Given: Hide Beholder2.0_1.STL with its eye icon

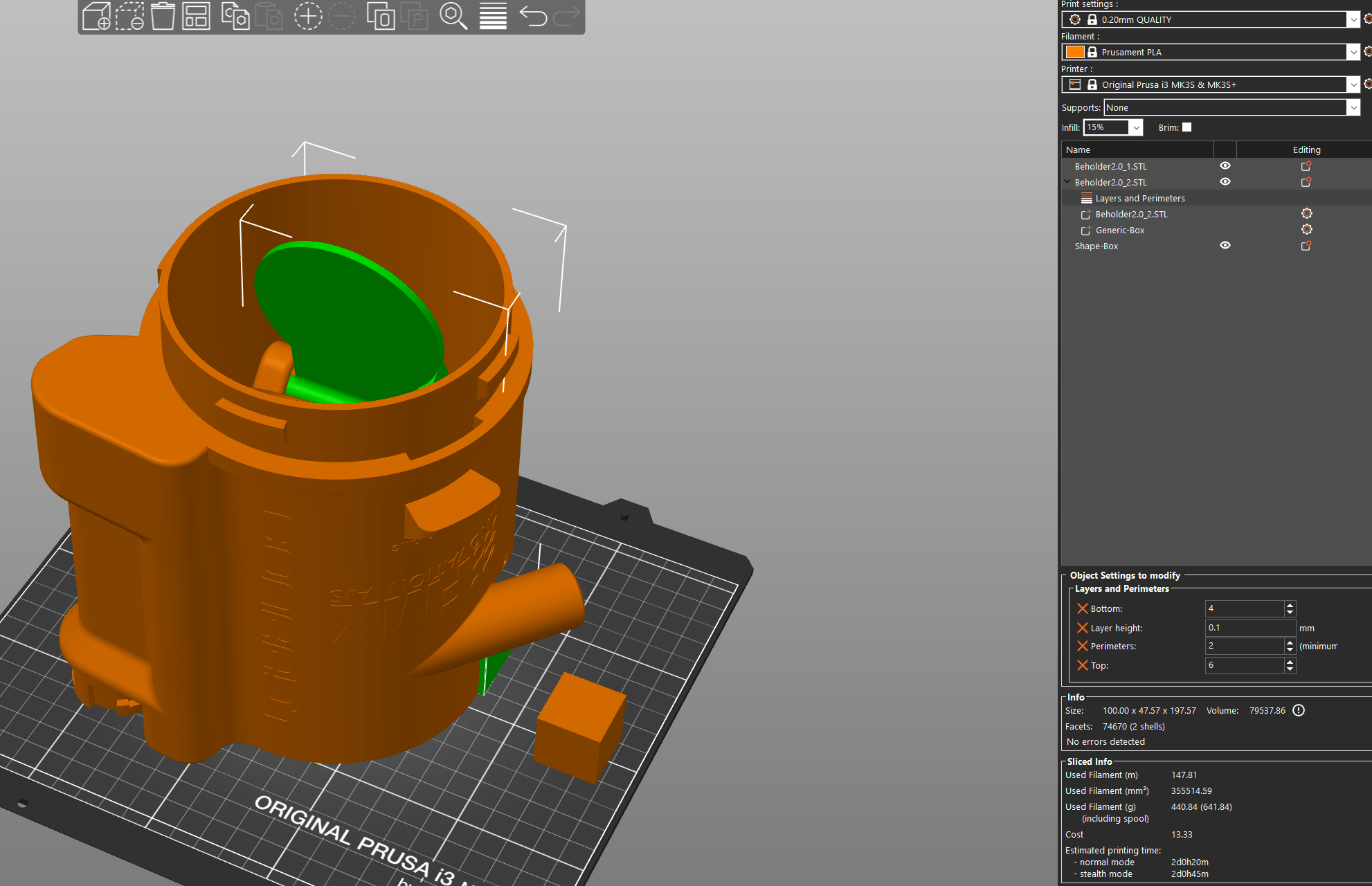Looking at the screenshot, I should coord(1225,166).
